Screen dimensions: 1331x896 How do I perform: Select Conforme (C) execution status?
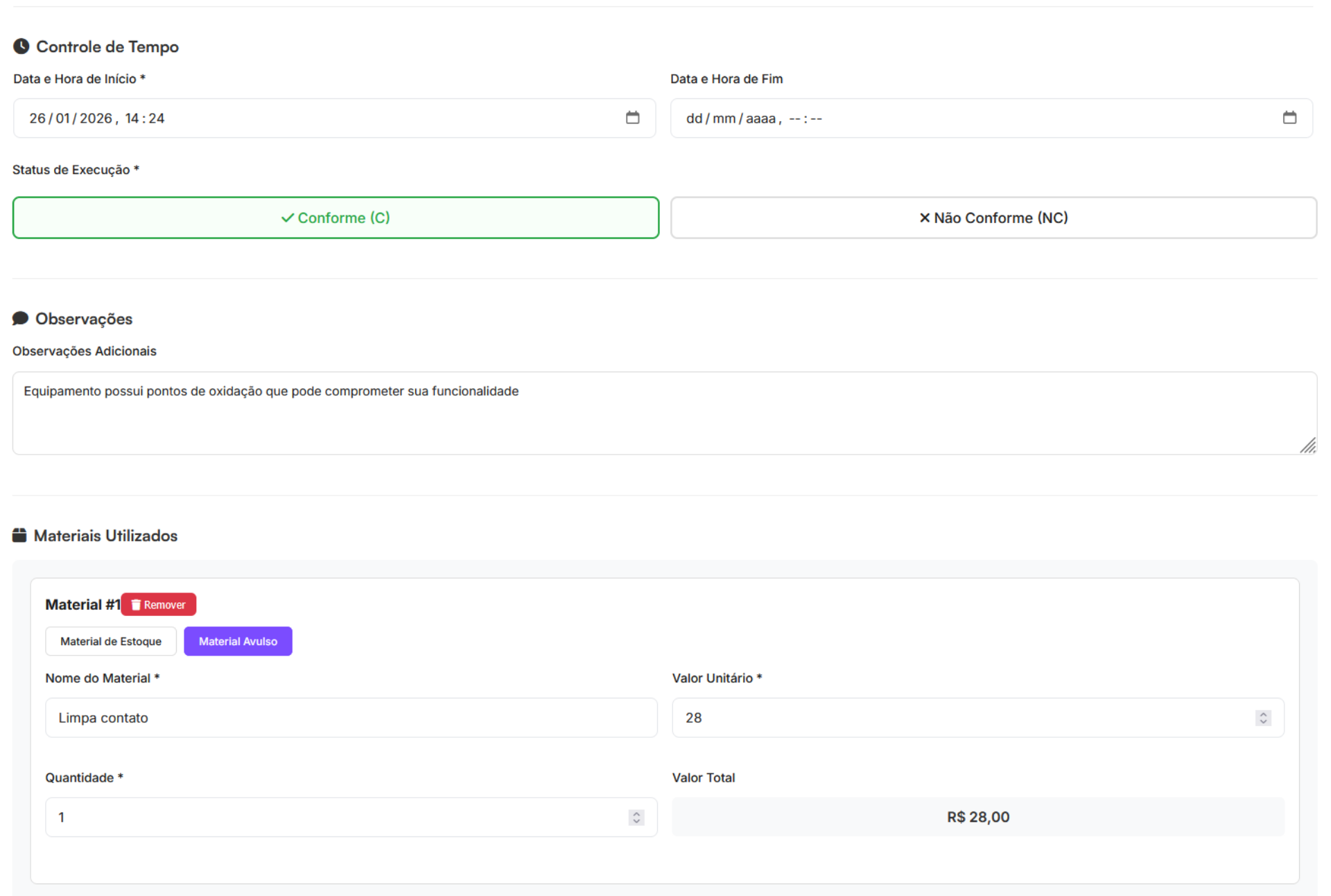click(336, 218)
